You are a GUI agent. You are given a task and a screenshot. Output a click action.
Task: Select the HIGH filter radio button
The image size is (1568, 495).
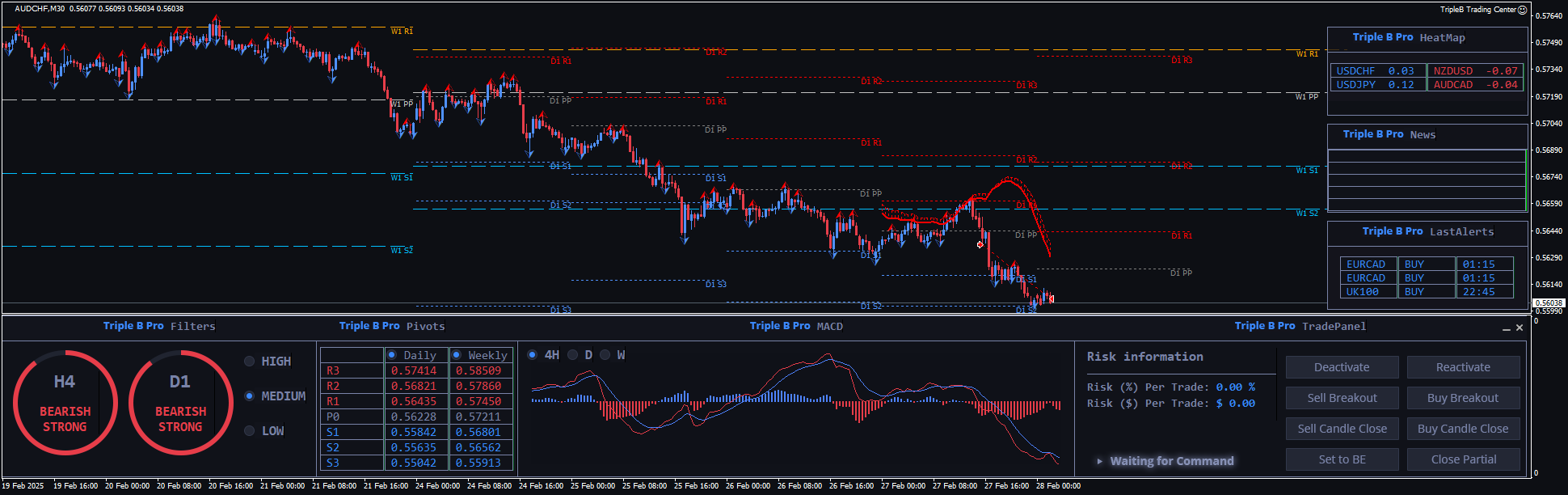coord(250,362)
